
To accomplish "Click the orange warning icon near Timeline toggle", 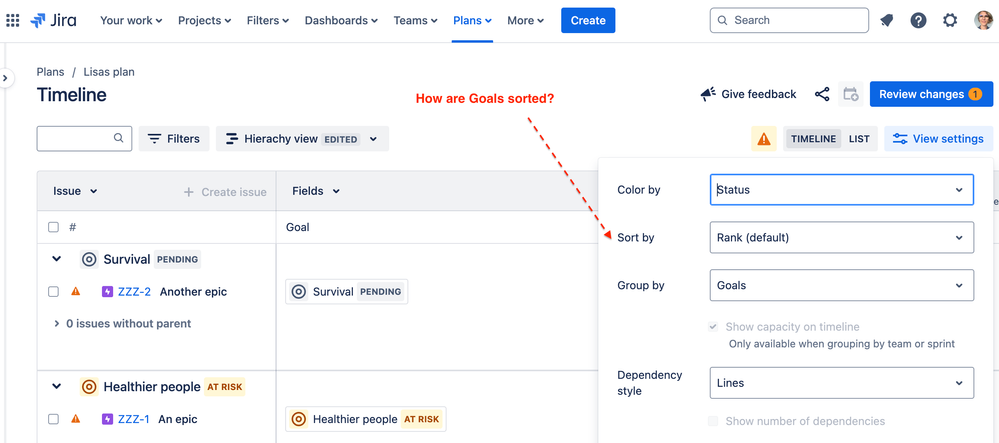I will click(763, 139).
